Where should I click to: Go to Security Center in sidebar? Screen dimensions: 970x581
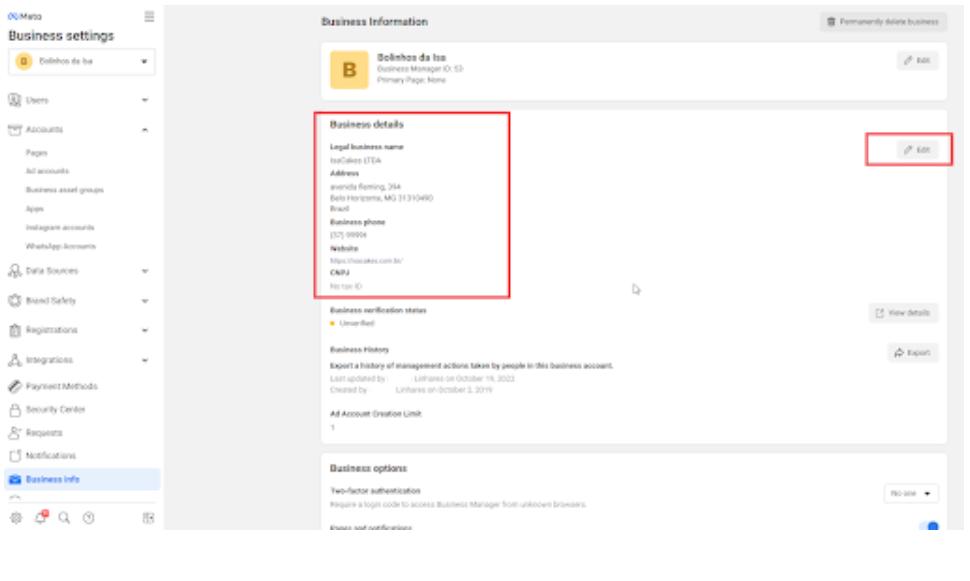[x=60, y=410]
